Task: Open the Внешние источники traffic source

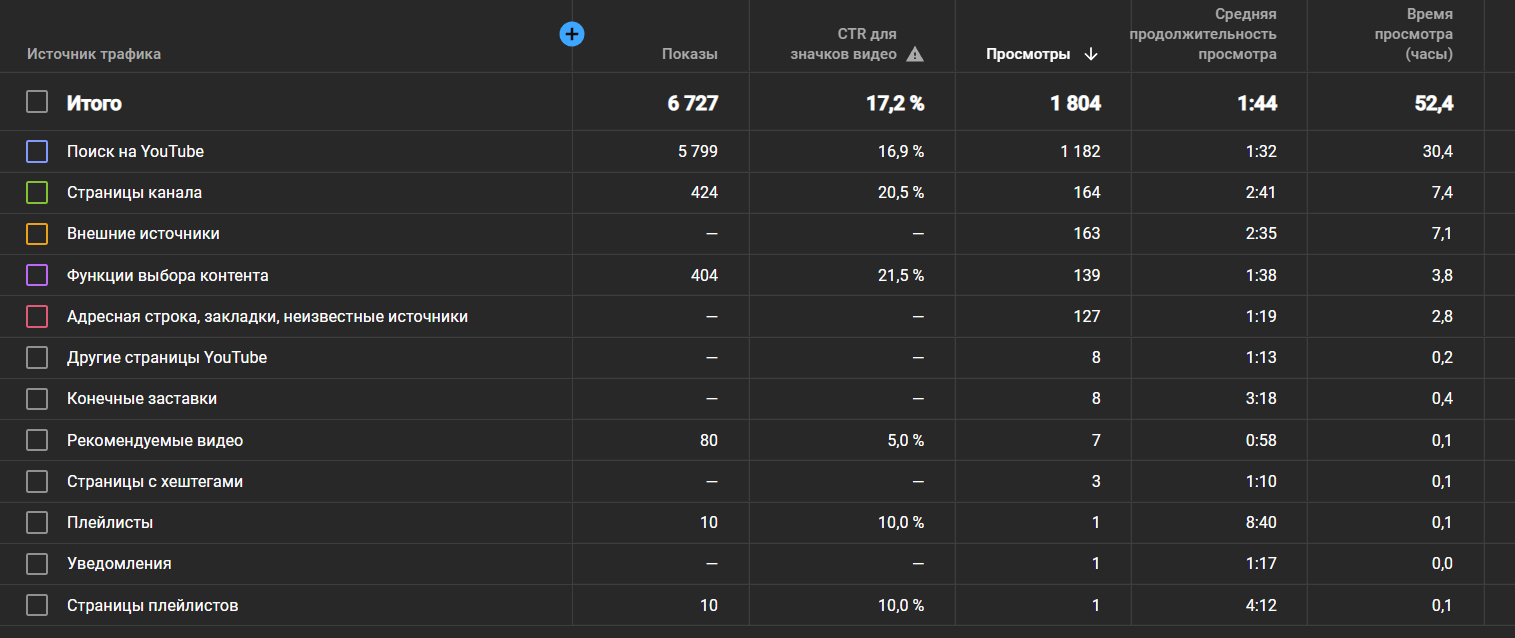Action: pos(143,234)
